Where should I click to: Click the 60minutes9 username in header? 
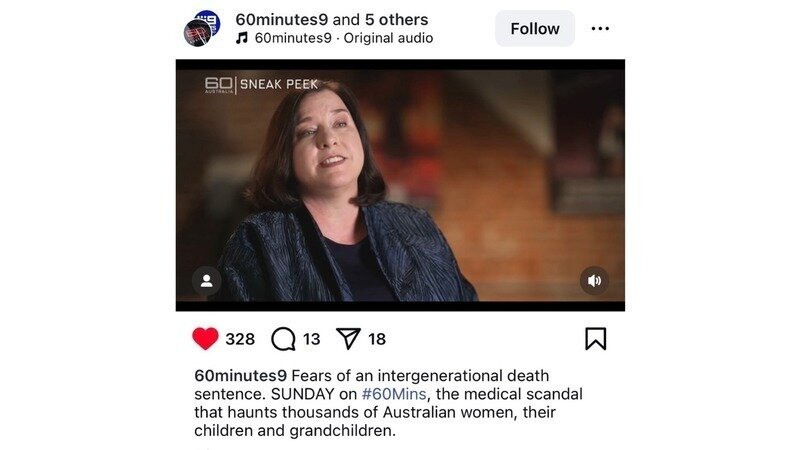[282, 19]
